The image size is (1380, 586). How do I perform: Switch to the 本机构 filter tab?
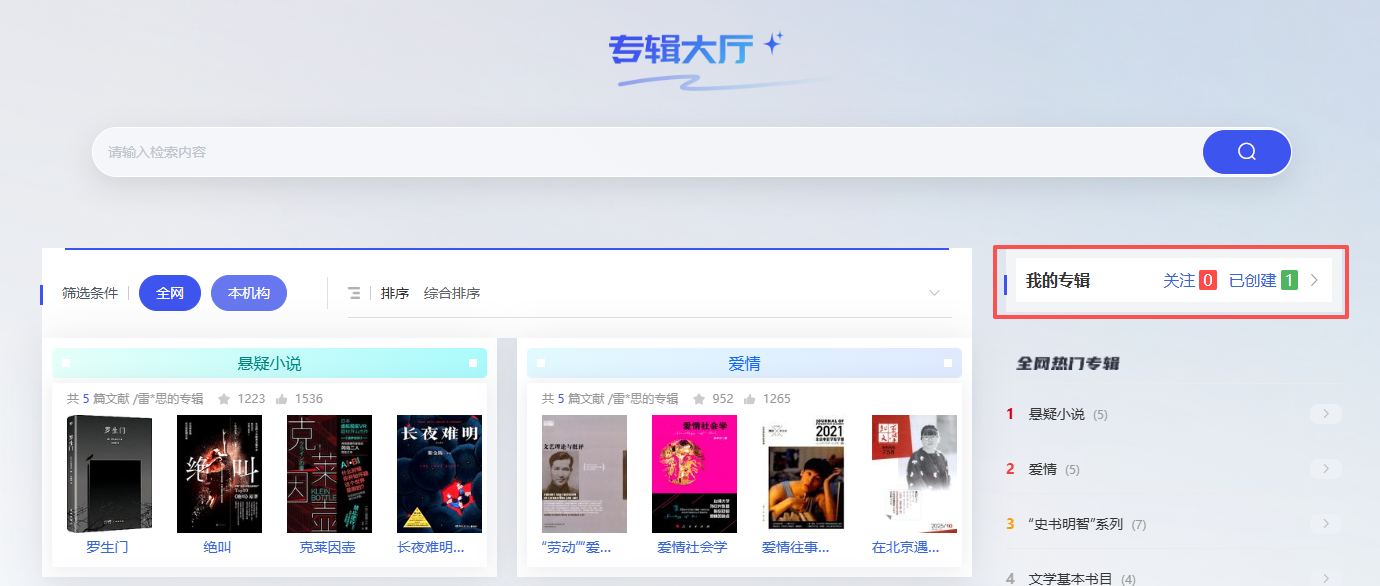248,293
